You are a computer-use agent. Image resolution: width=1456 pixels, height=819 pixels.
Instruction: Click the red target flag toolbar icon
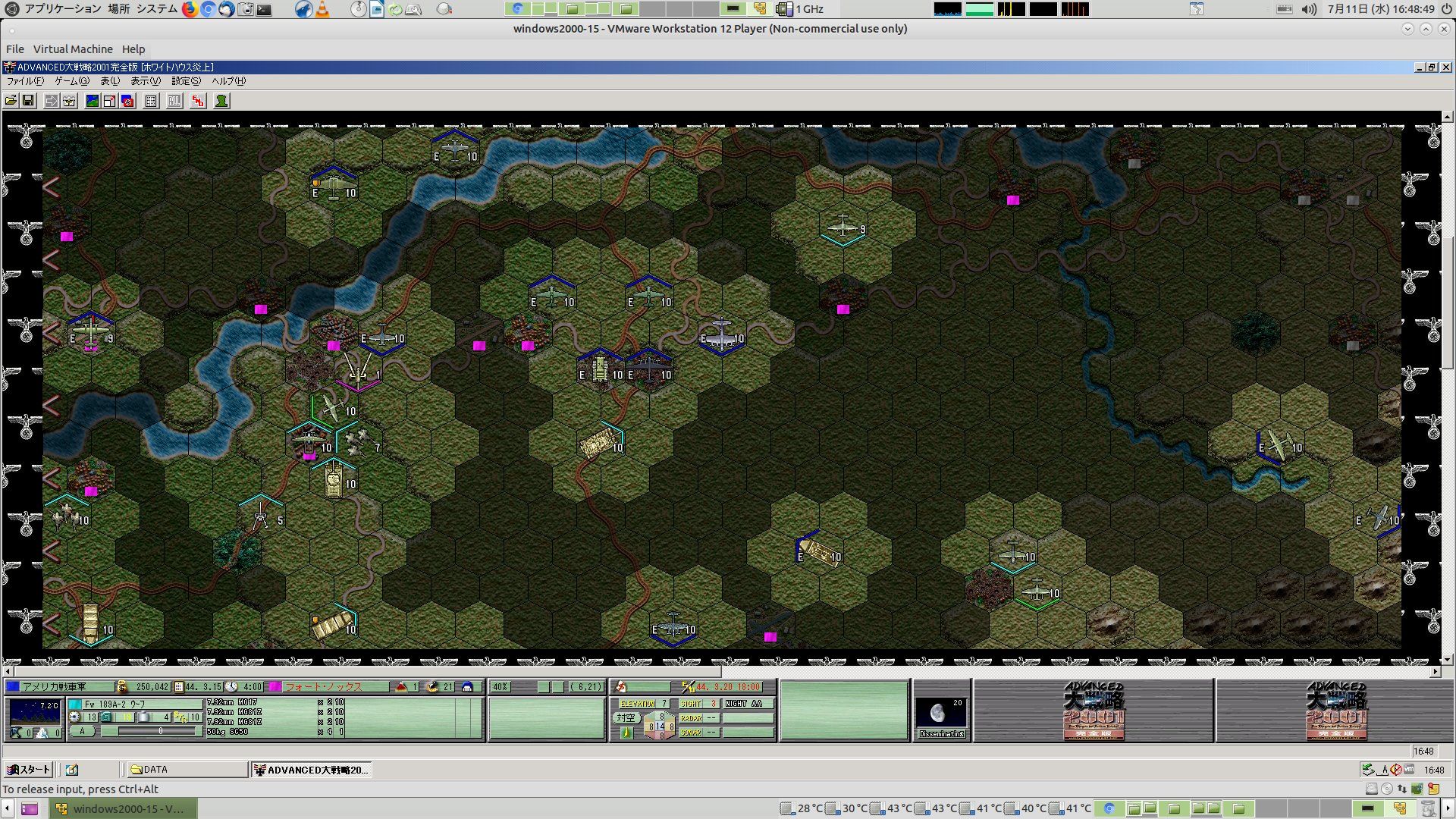point(127,101)
